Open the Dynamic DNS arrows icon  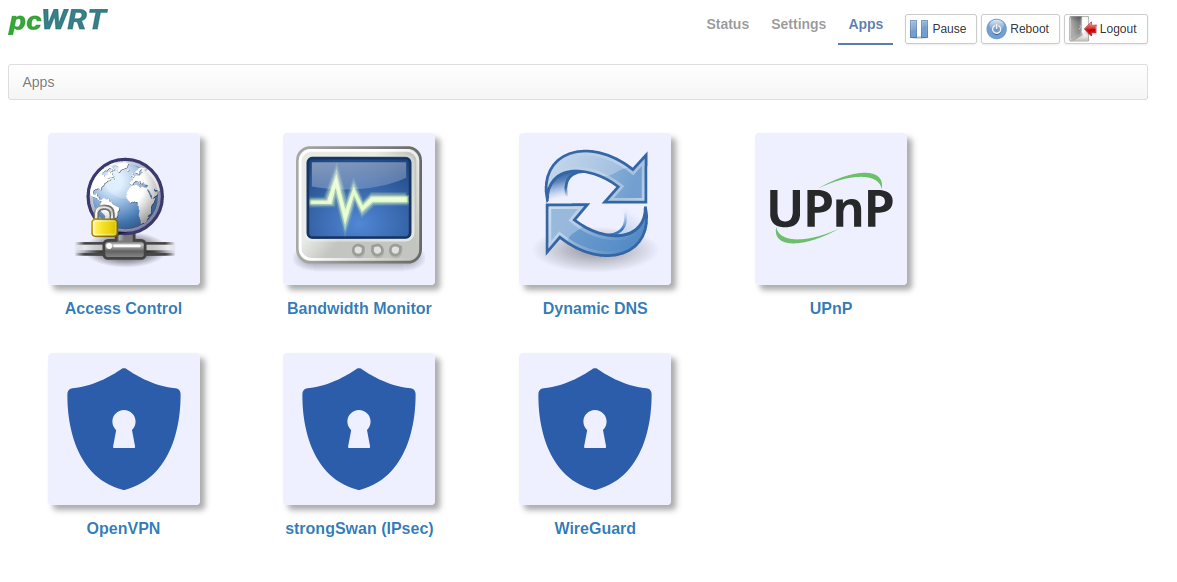(595, 209)
